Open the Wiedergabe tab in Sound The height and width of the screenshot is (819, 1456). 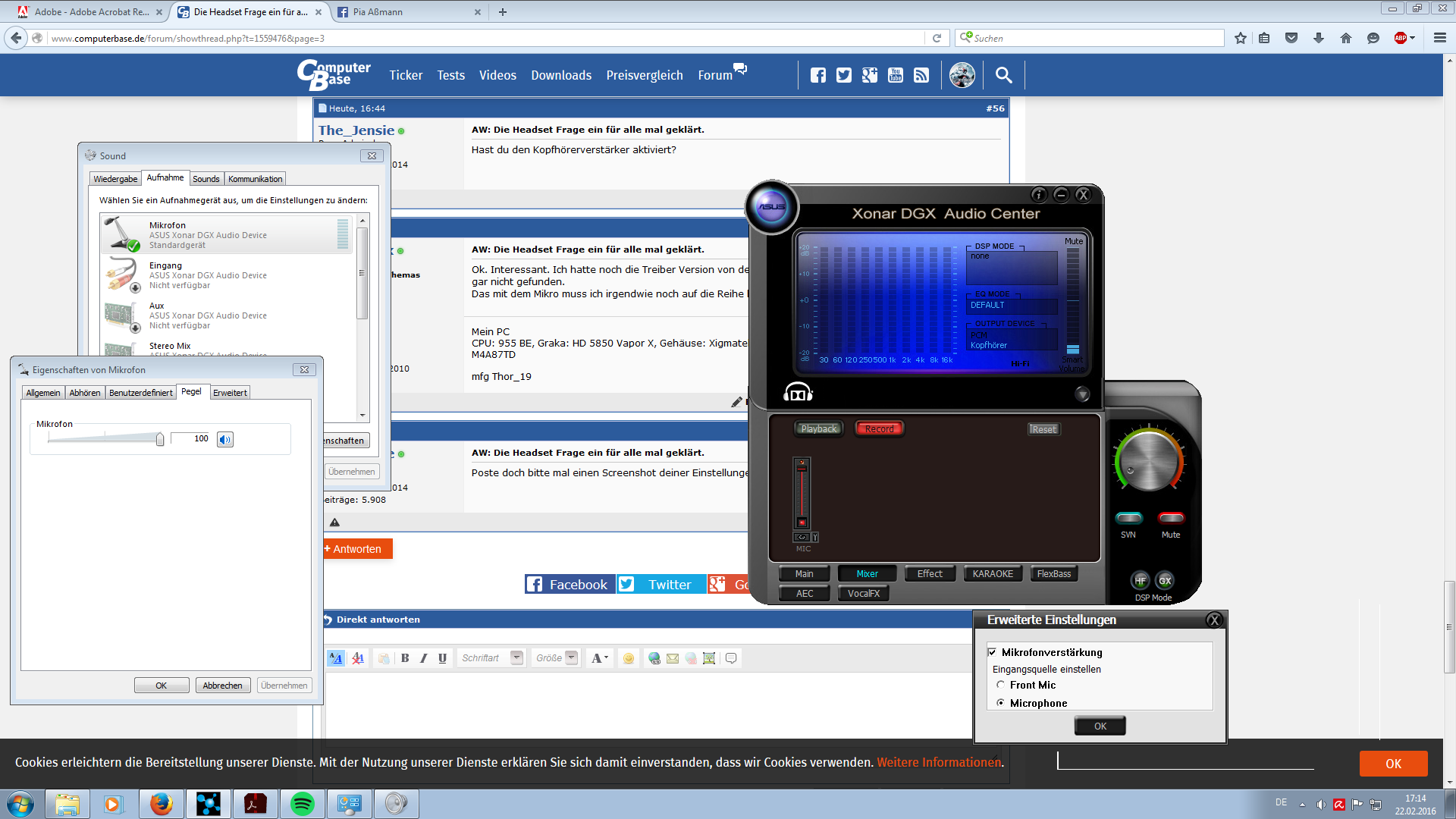(115, 179)
